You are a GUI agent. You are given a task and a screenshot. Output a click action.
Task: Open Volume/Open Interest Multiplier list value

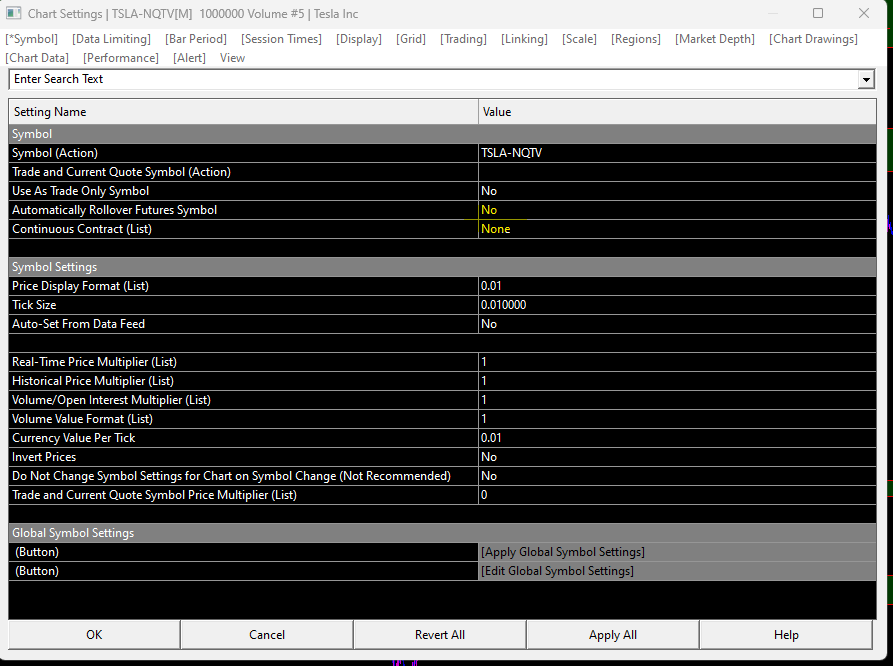coord(677,400)
